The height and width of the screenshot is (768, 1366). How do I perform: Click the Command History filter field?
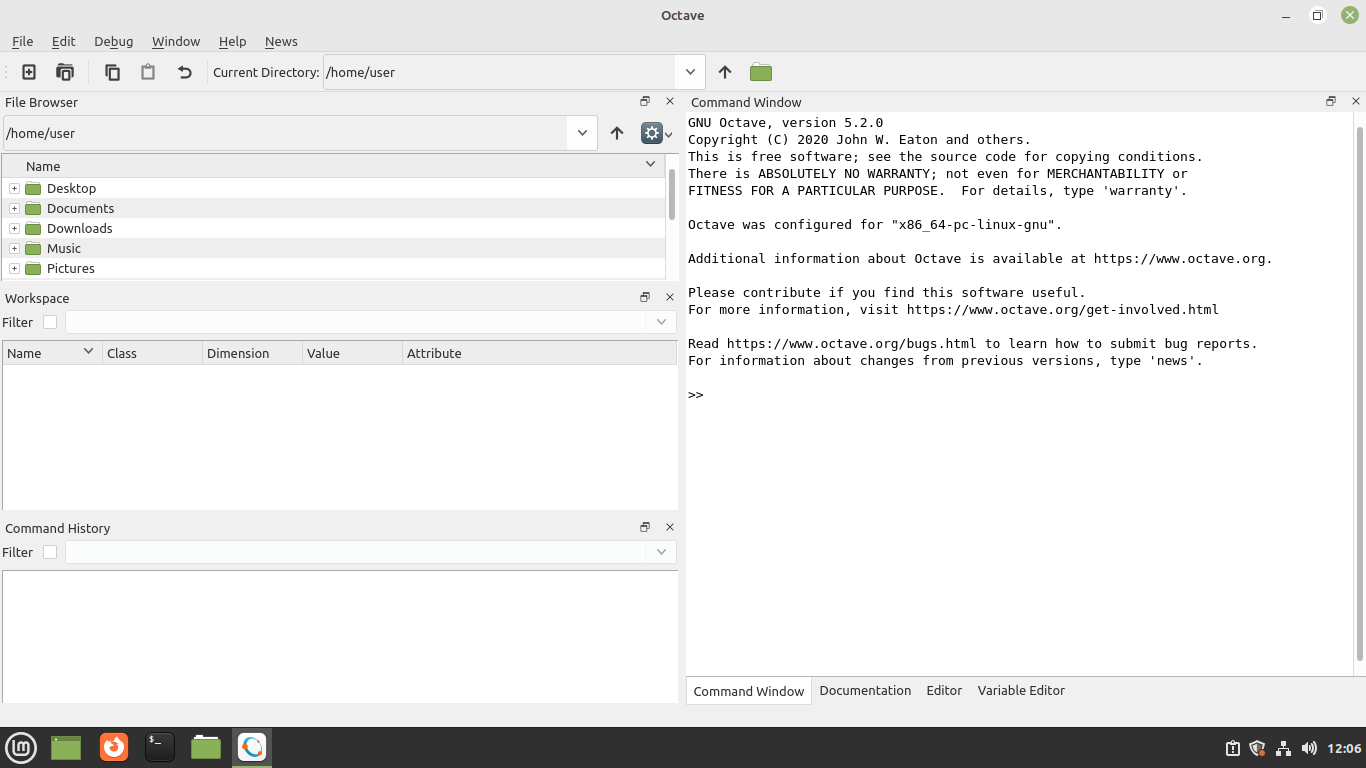(x=356, y=552)
